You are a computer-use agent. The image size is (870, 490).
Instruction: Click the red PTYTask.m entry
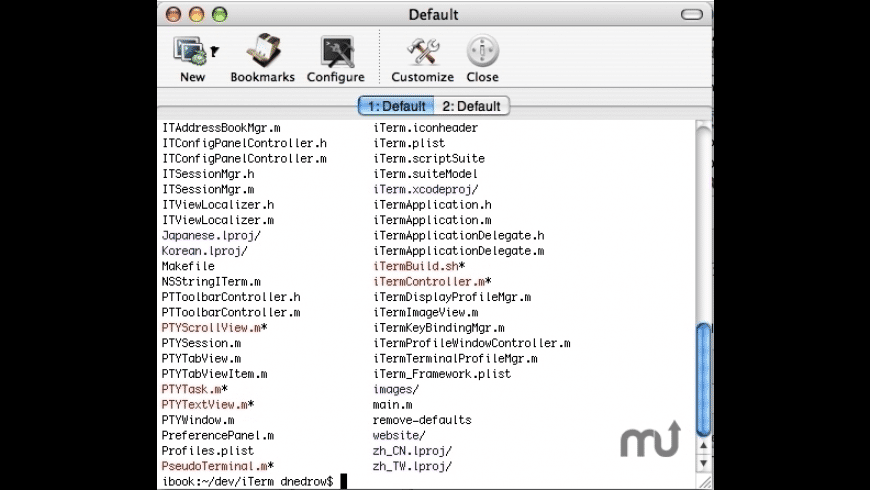click(191, 390)
